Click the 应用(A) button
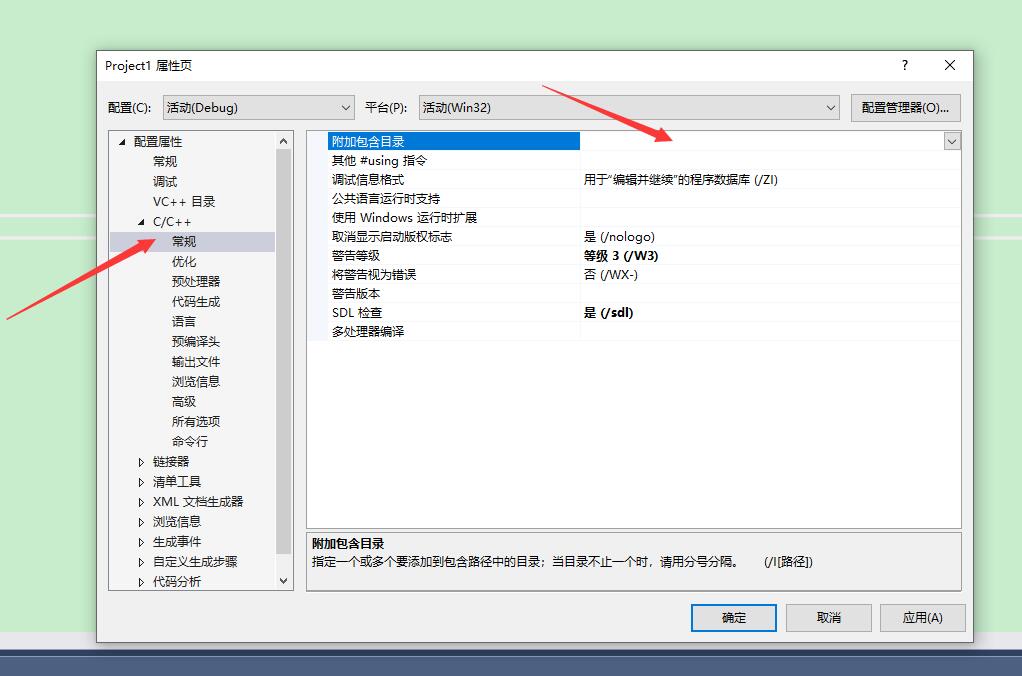Image resolution: width=1022 pixels, height=676 pixels. coord(921,617)
